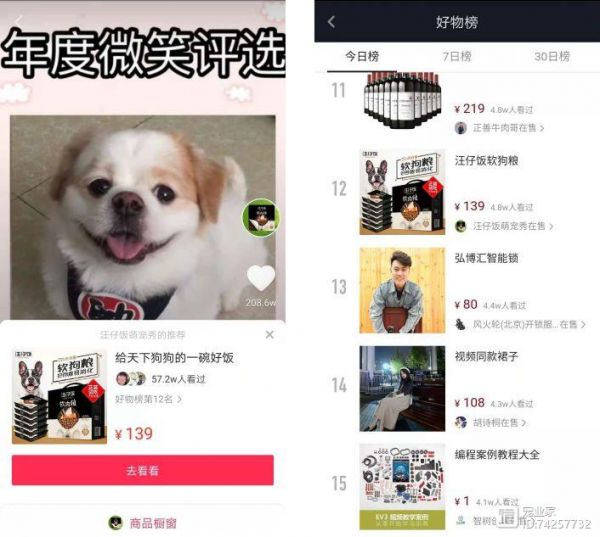Screen dimensions: 600x537
Task: Open the 弘博汇智能锁 product thumbnail
Action: pos(402,291)
